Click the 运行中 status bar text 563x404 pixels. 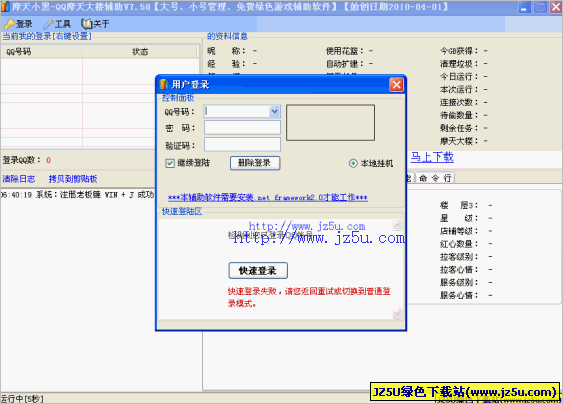tap(22, 399)
